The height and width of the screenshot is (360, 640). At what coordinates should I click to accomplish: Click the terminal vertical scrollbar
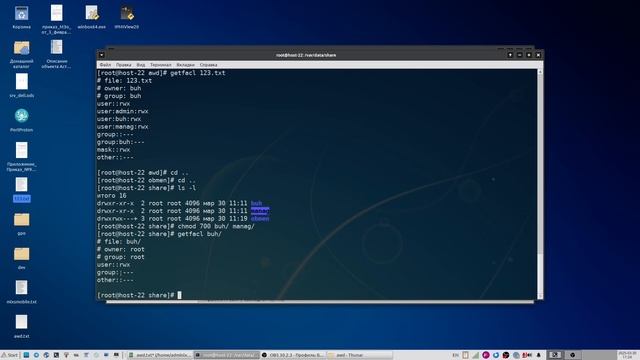[540, 184]
